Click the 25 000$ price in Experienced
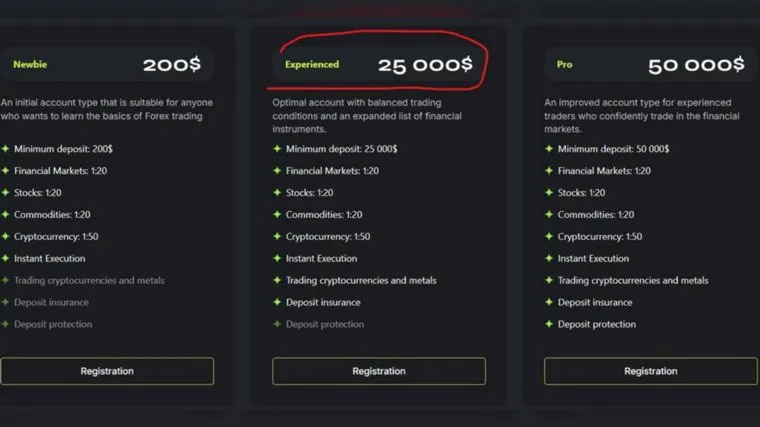 point(425,65)
